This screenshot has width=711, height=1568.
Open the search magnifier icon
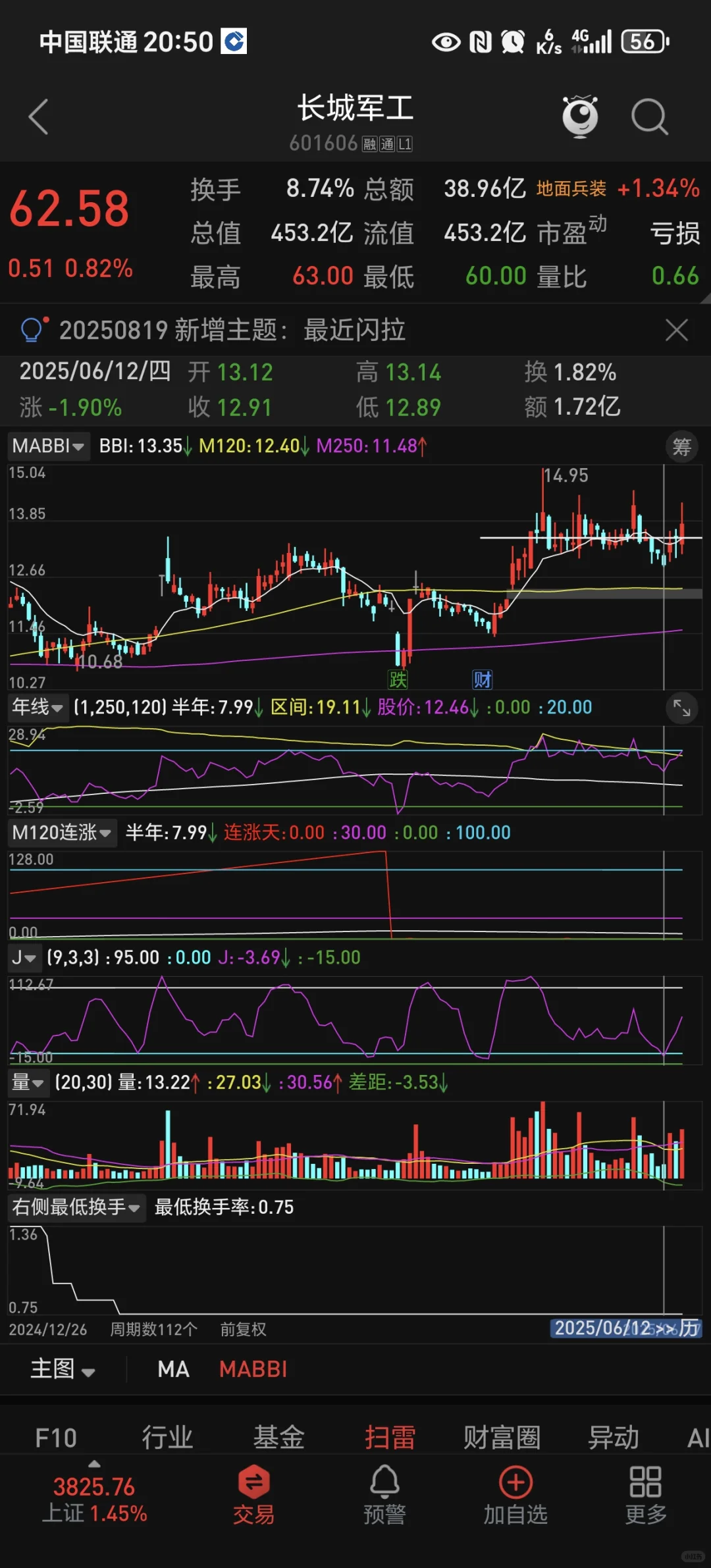click(649, 117)
